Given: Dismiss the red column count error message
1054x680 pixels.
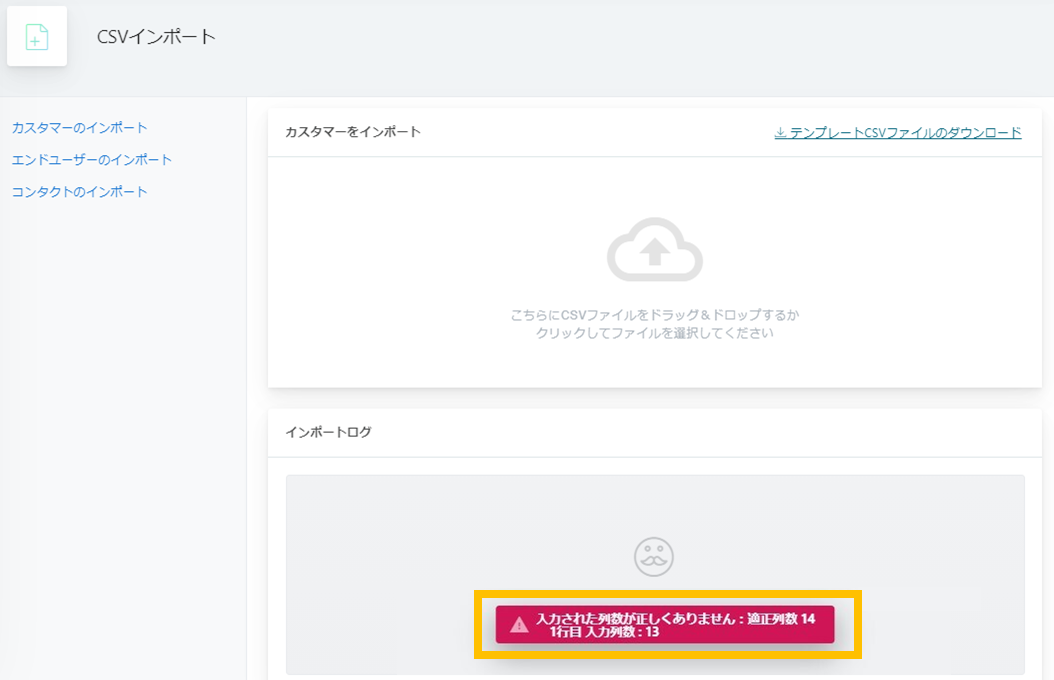Looking at the screenshot, I should [665, 625].
